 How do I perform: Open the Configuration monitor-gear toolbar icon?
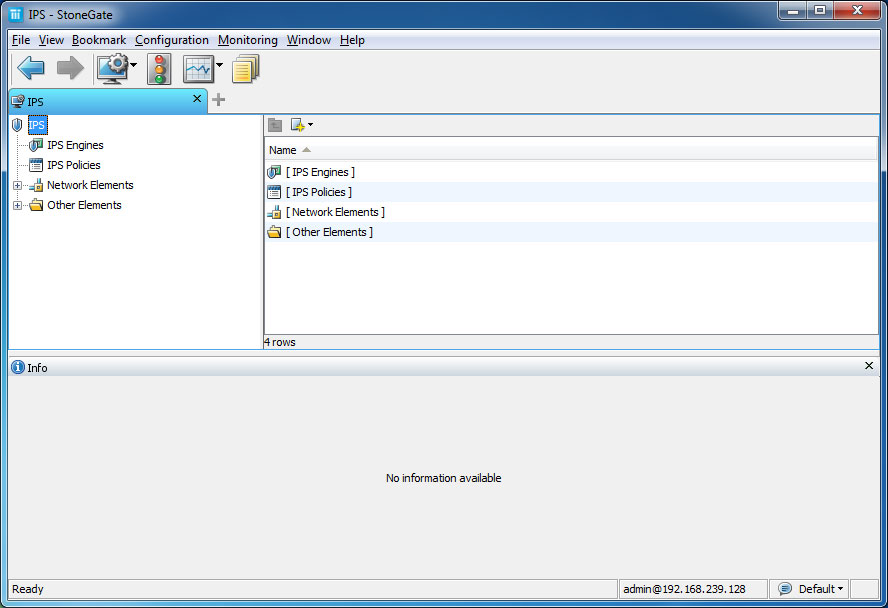pyautogui.click(x=112, y=69)
